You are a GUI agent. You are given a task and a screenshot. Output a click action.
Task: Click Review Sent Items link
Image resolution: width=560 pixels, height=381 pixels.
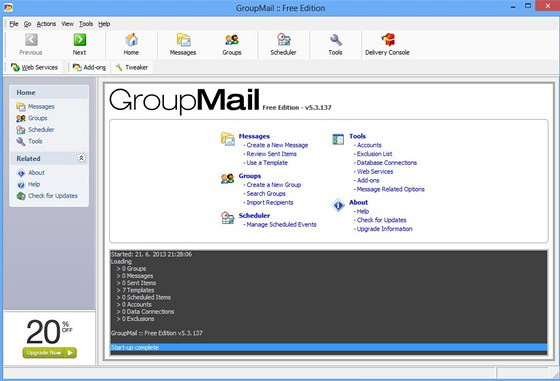pyautogui.click(x=271, y=154)
